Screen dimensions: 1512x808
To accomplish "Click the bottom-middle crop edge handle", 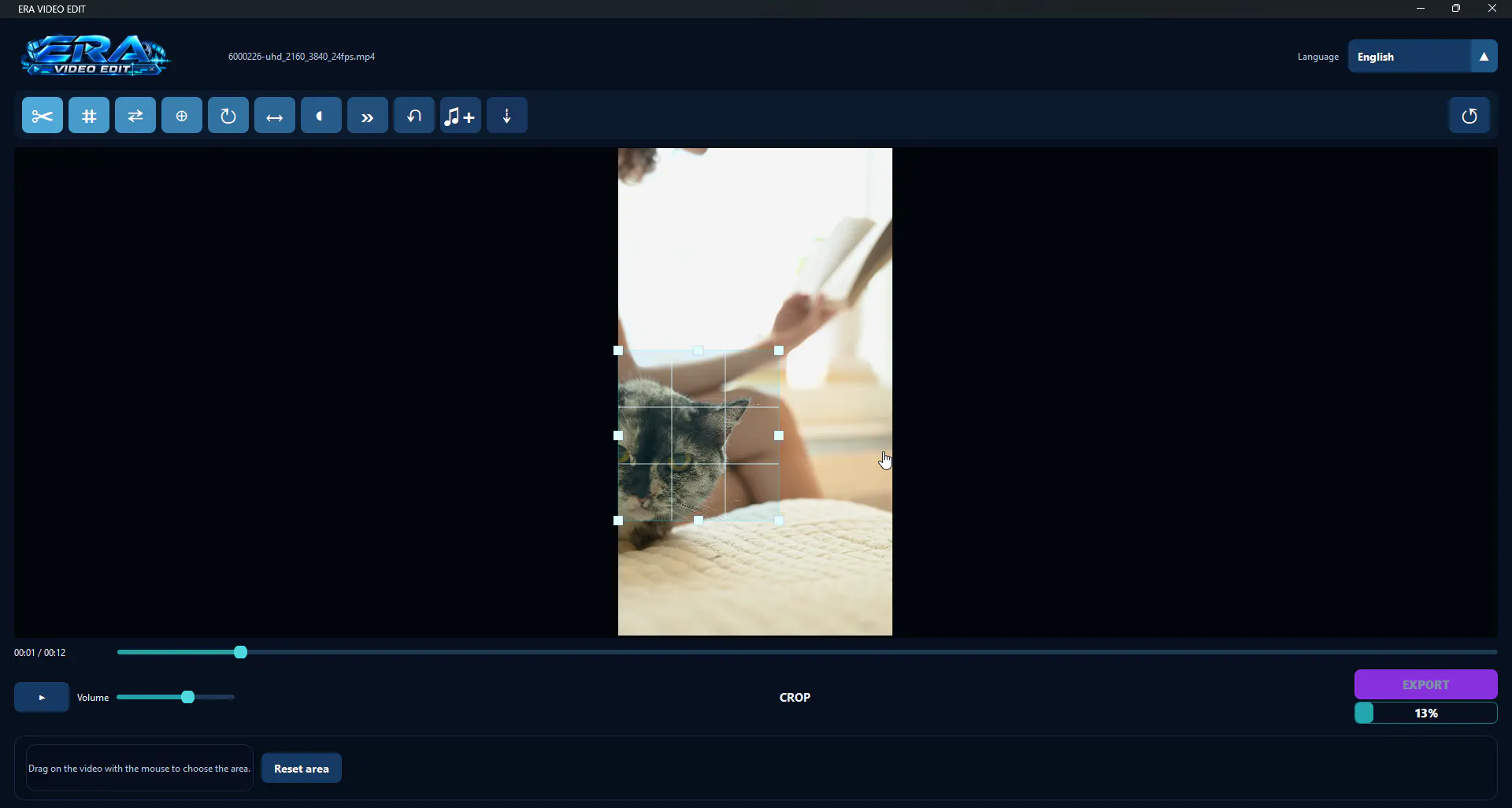I will pyautogui.click(x=699, y=521).
